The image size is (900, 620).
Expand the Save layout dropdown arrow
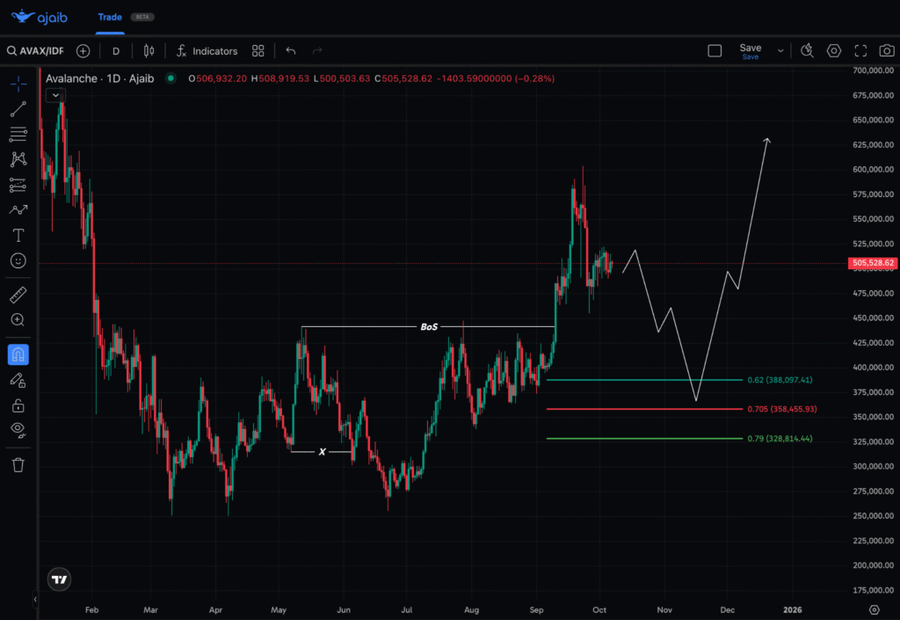[x=780, y=51]
